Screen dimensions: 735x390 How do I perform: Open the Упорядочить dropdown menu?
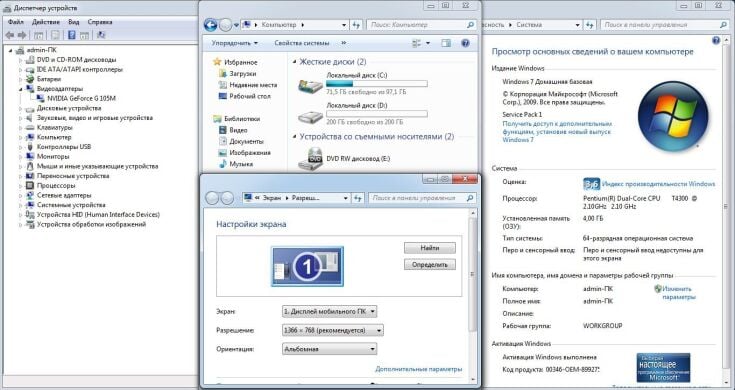(x=234, y=43)
